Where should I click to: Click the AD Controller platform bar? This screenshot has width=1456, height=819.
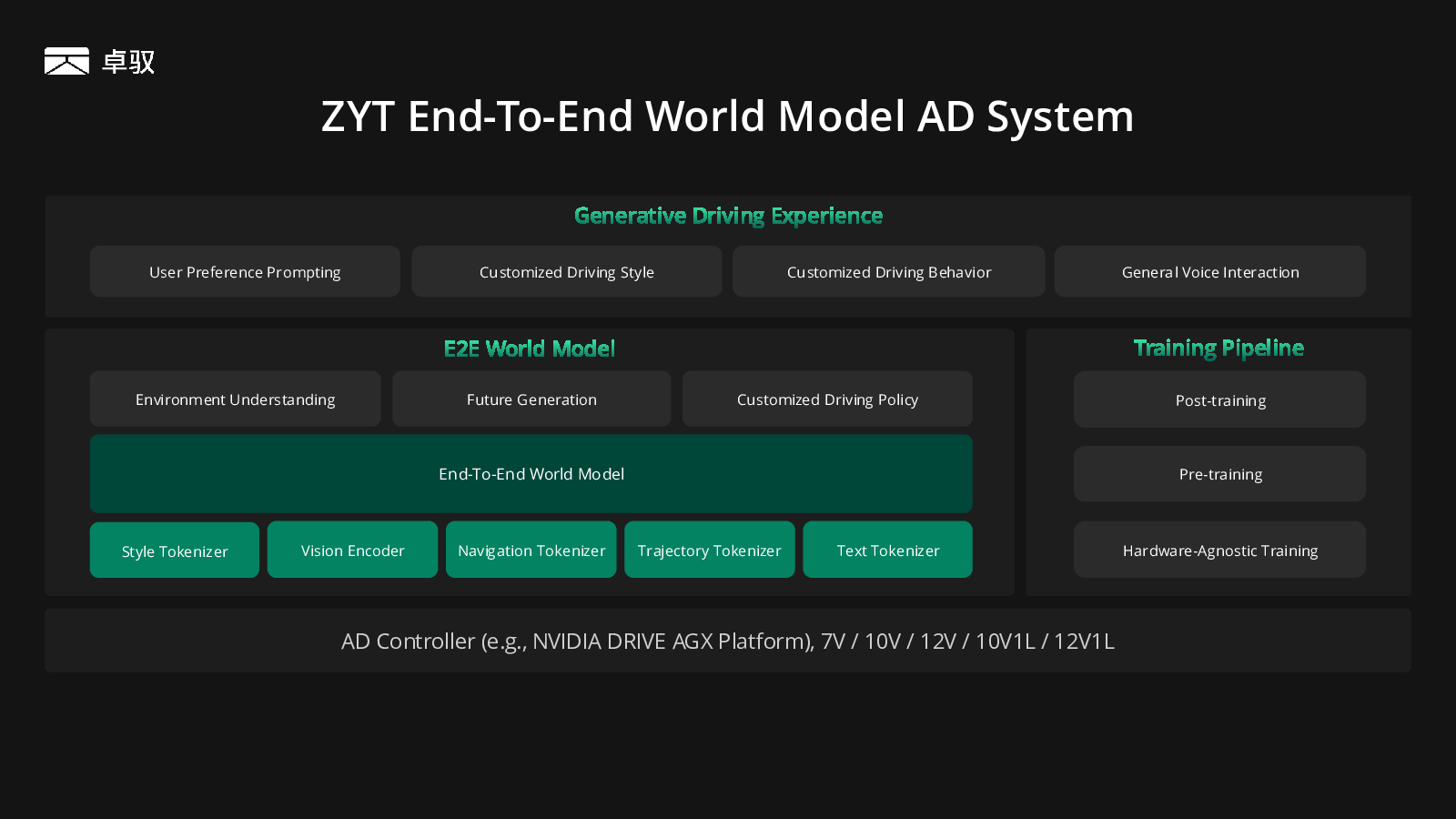click(x=728, y=641)
